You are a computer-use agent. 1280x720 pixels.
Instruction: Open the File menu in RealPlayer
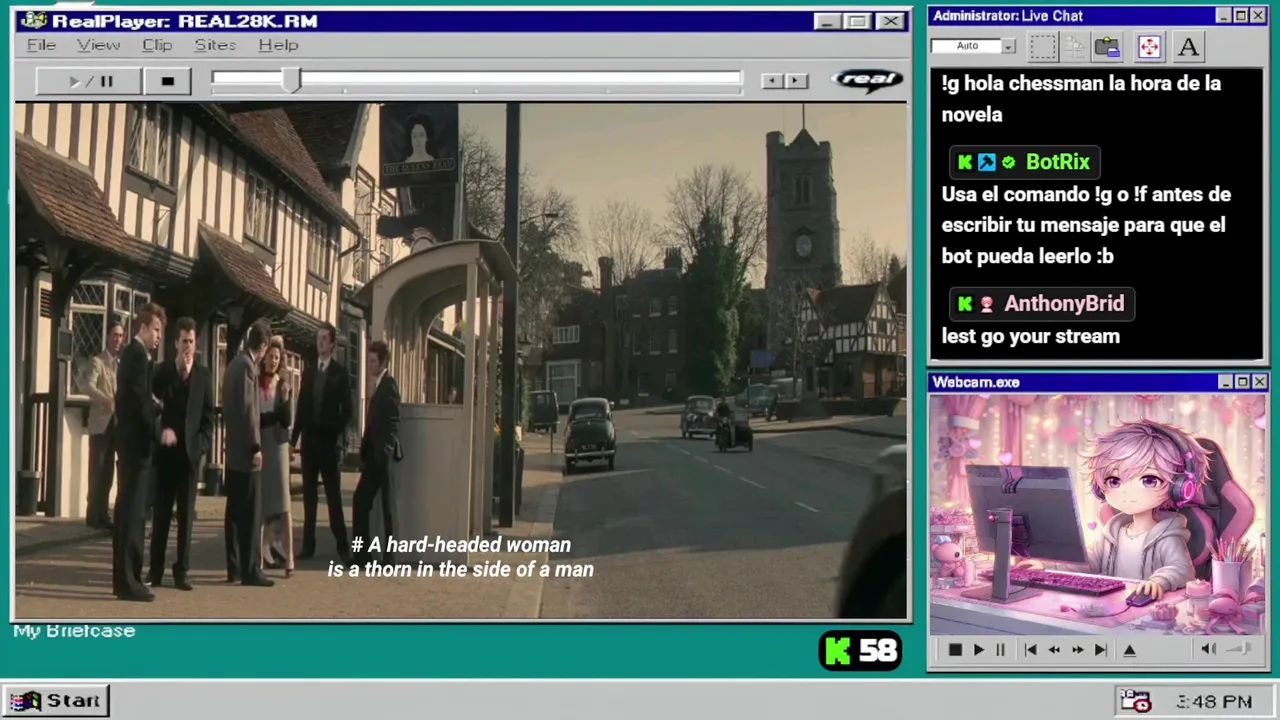[41, 45]
